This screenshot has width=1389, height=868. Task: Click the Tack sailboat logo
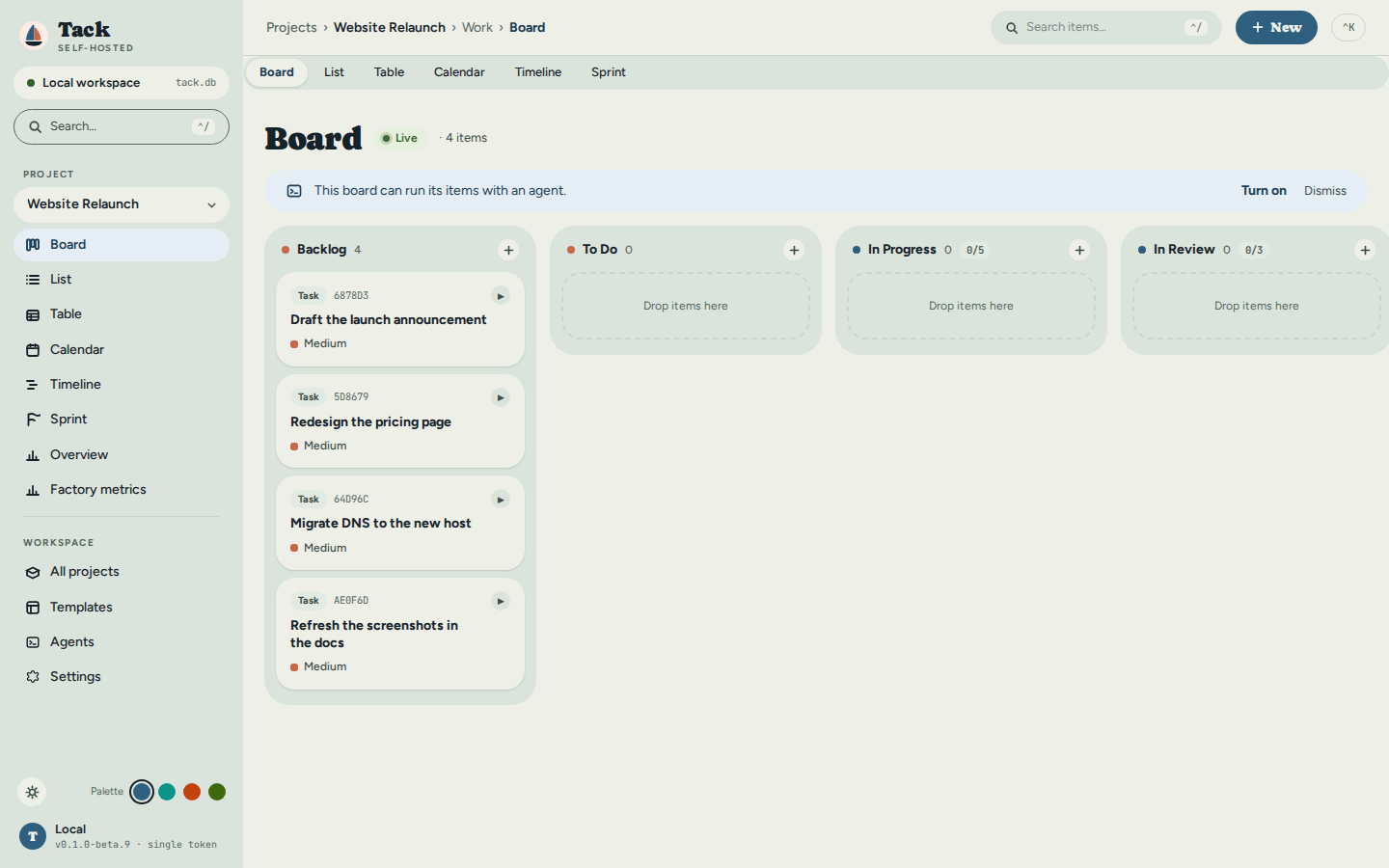(34, 36)
